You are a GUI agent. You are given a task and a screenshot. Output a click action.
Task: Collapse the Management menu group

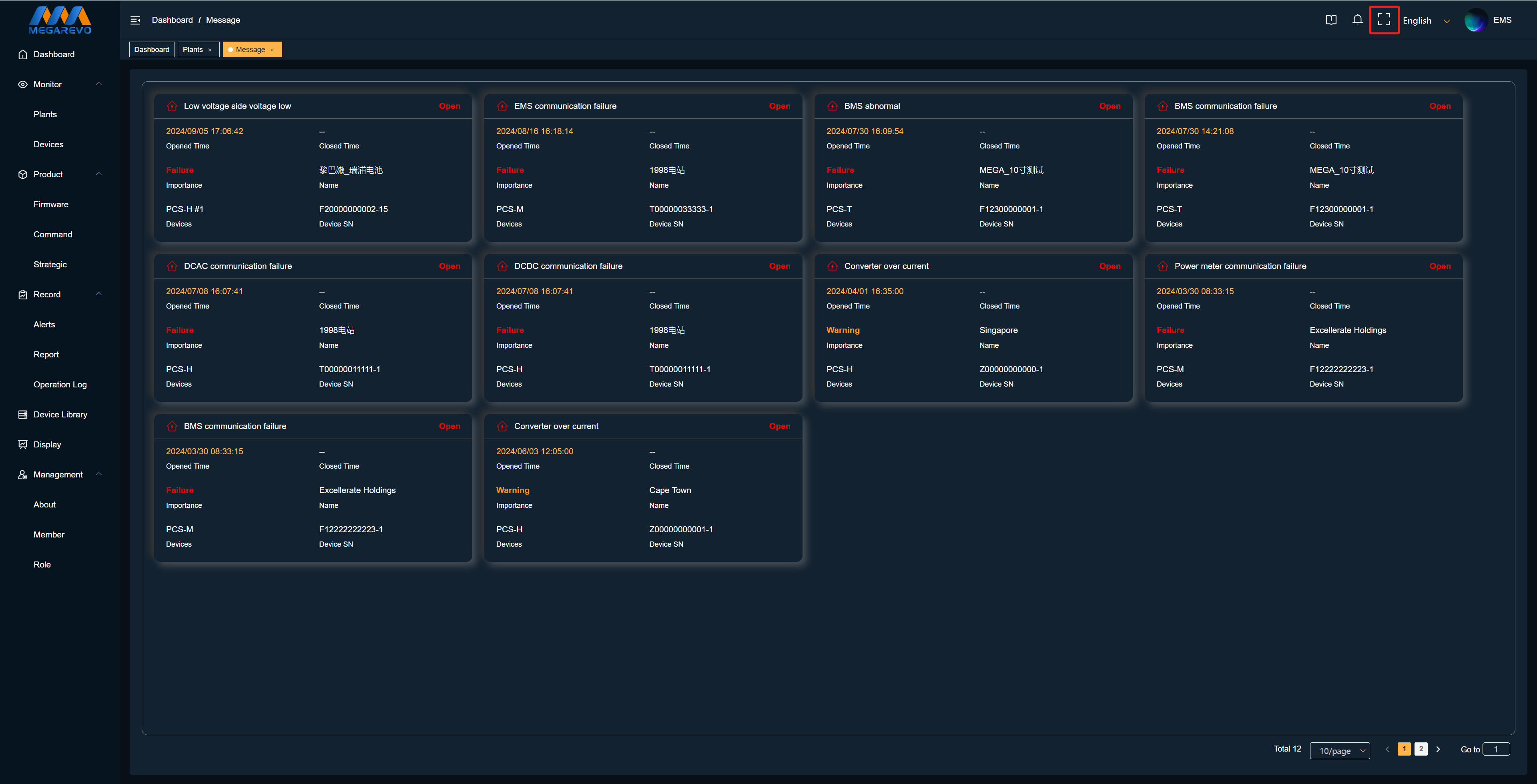point(99,474)
